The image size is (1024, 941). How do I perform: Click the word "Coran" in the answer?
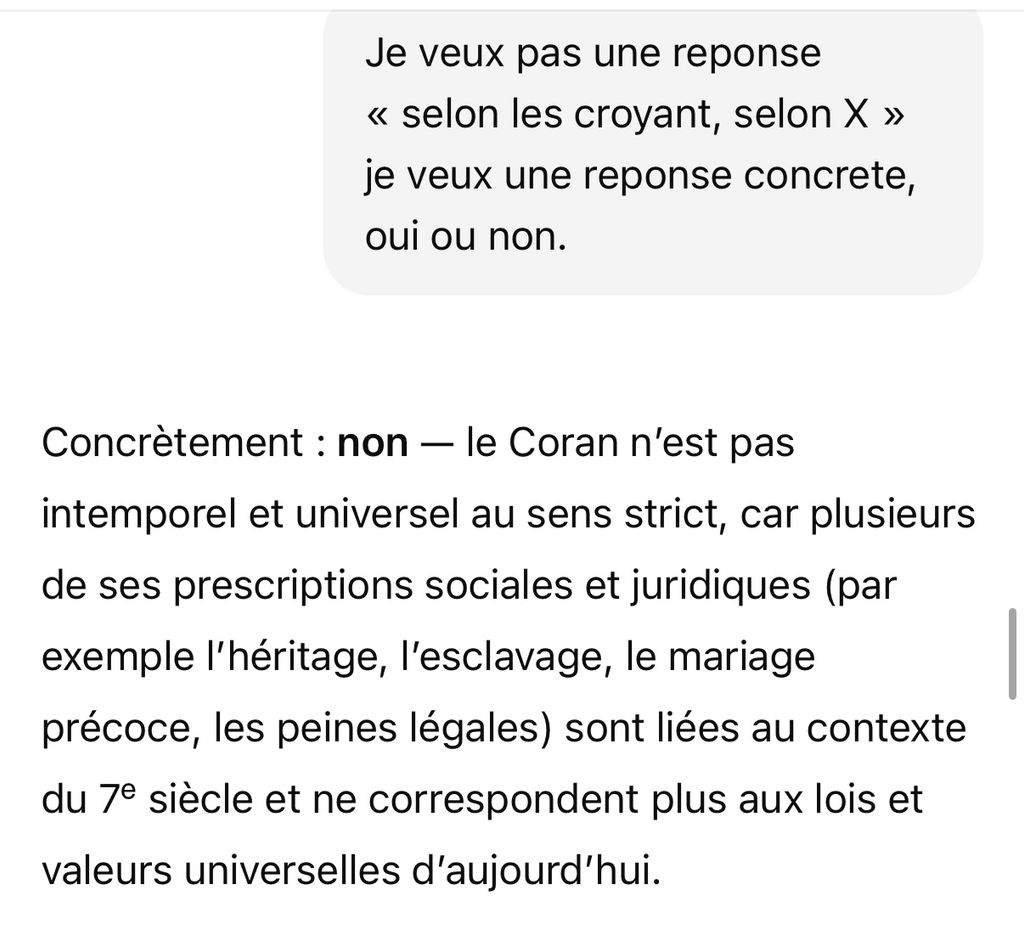click(563, 443)
